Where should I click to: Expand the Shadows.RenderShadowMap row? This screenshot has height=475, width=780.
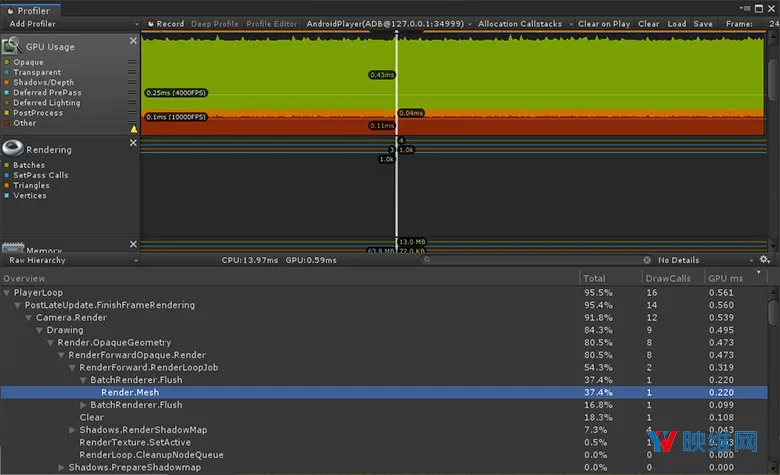pos(73,430)
